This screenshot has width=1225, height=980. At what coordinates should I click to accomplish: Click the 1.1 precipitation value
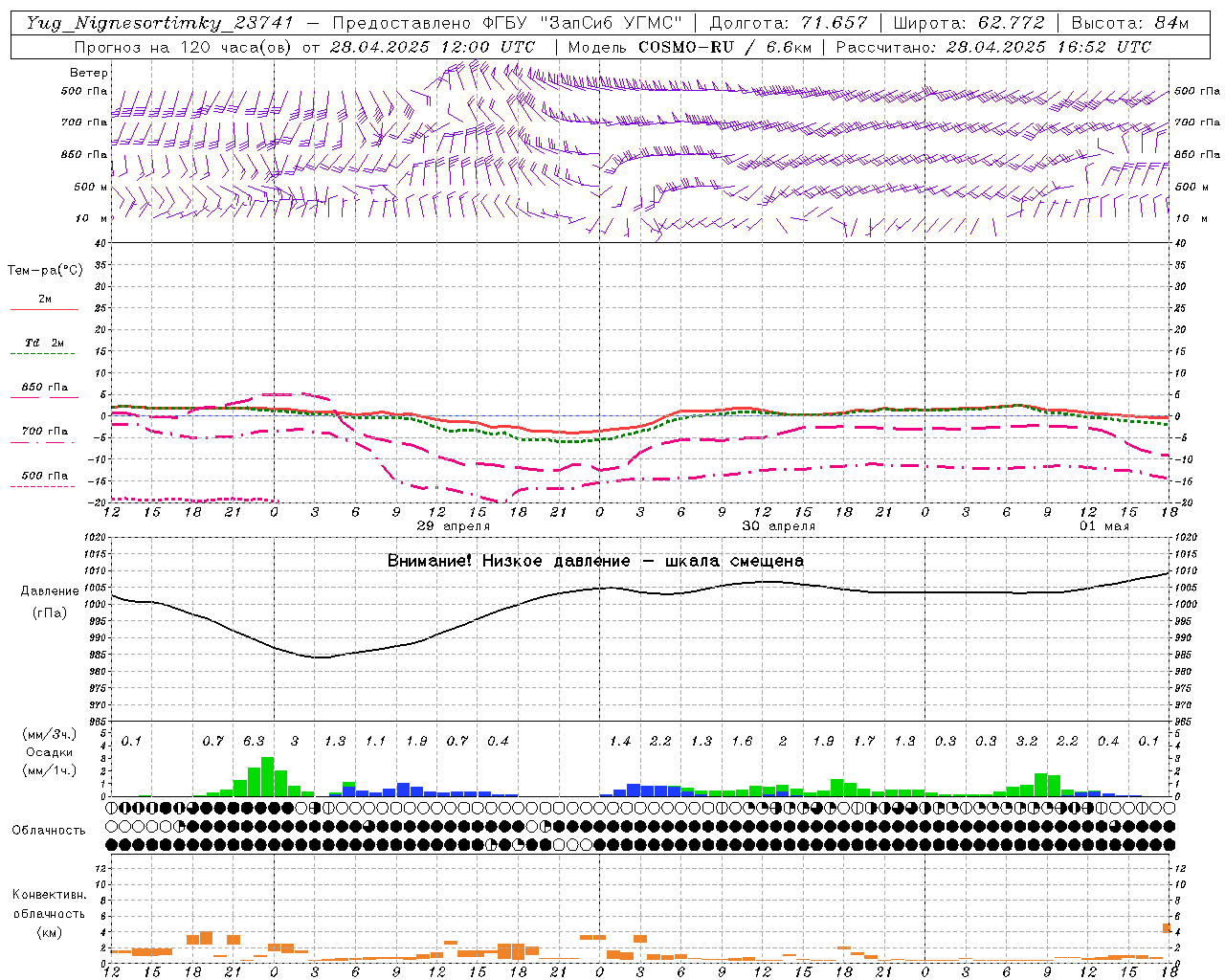[x=375, y=741]
